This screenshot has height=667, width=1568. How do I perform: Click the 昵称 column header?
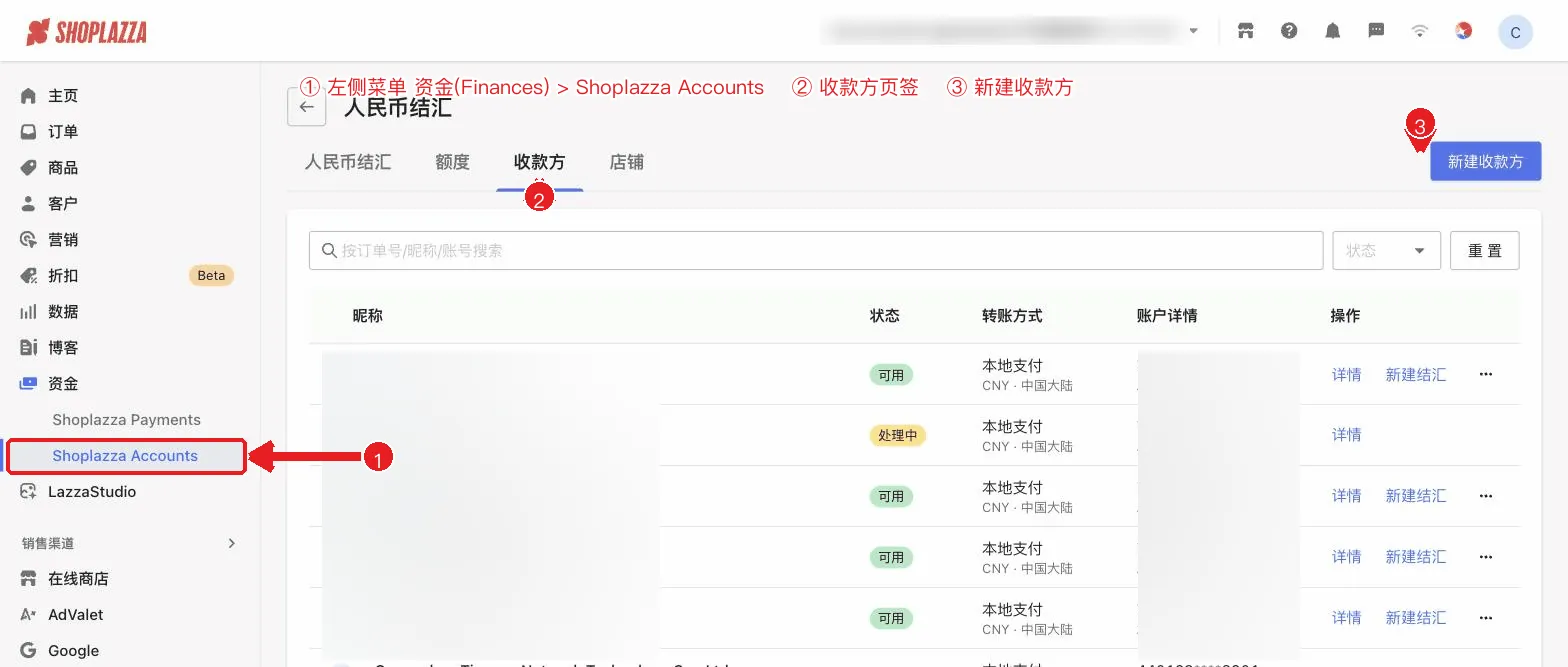click(367, 316)
